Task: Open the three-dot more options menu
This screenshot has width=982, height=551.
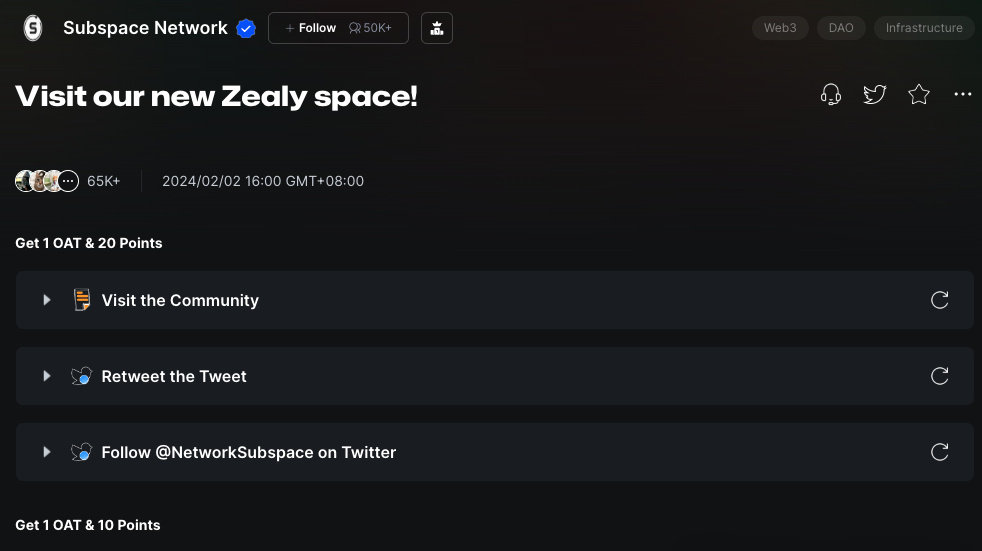Action: (963, 95)
